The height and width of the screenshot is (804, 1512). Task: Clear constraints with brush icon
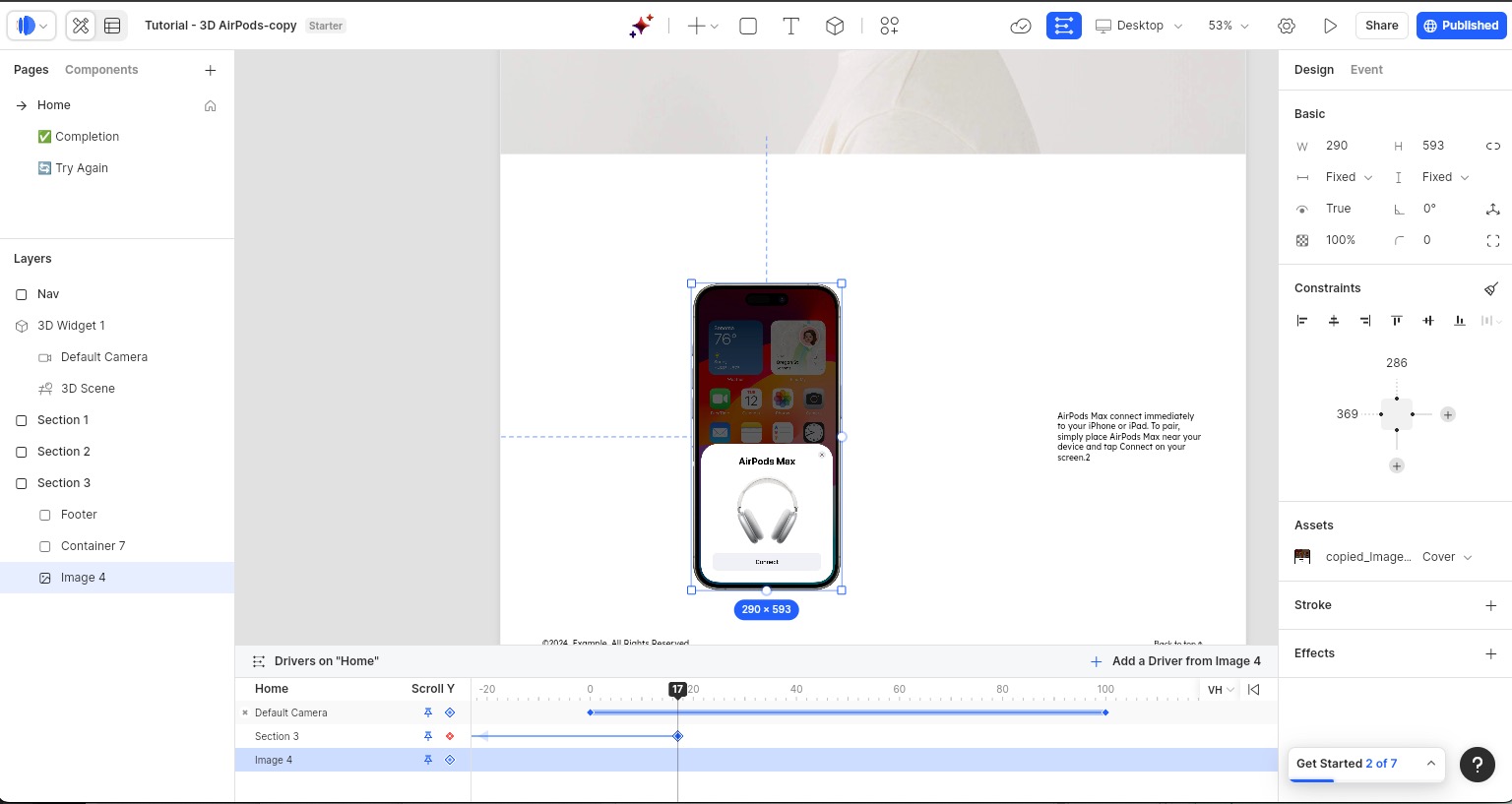coord(1491,288)
